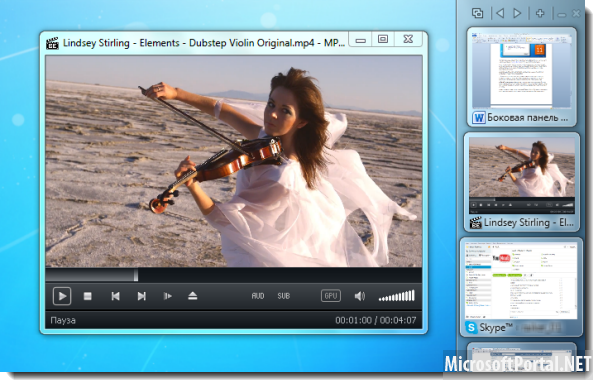600x387 pixels.
Task: Click the windows switcher icon in side panel
Action: 478,13
